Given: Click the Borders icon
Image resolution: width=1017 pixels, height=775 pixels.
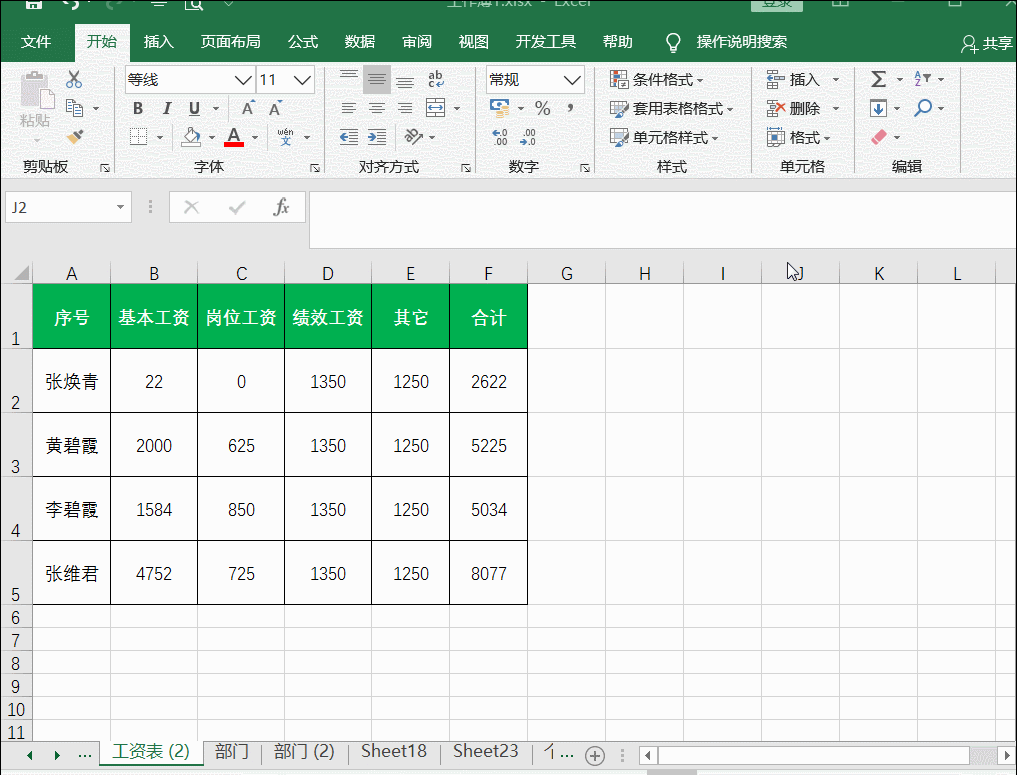Looking at the screenshot, I should coord(138,137).
